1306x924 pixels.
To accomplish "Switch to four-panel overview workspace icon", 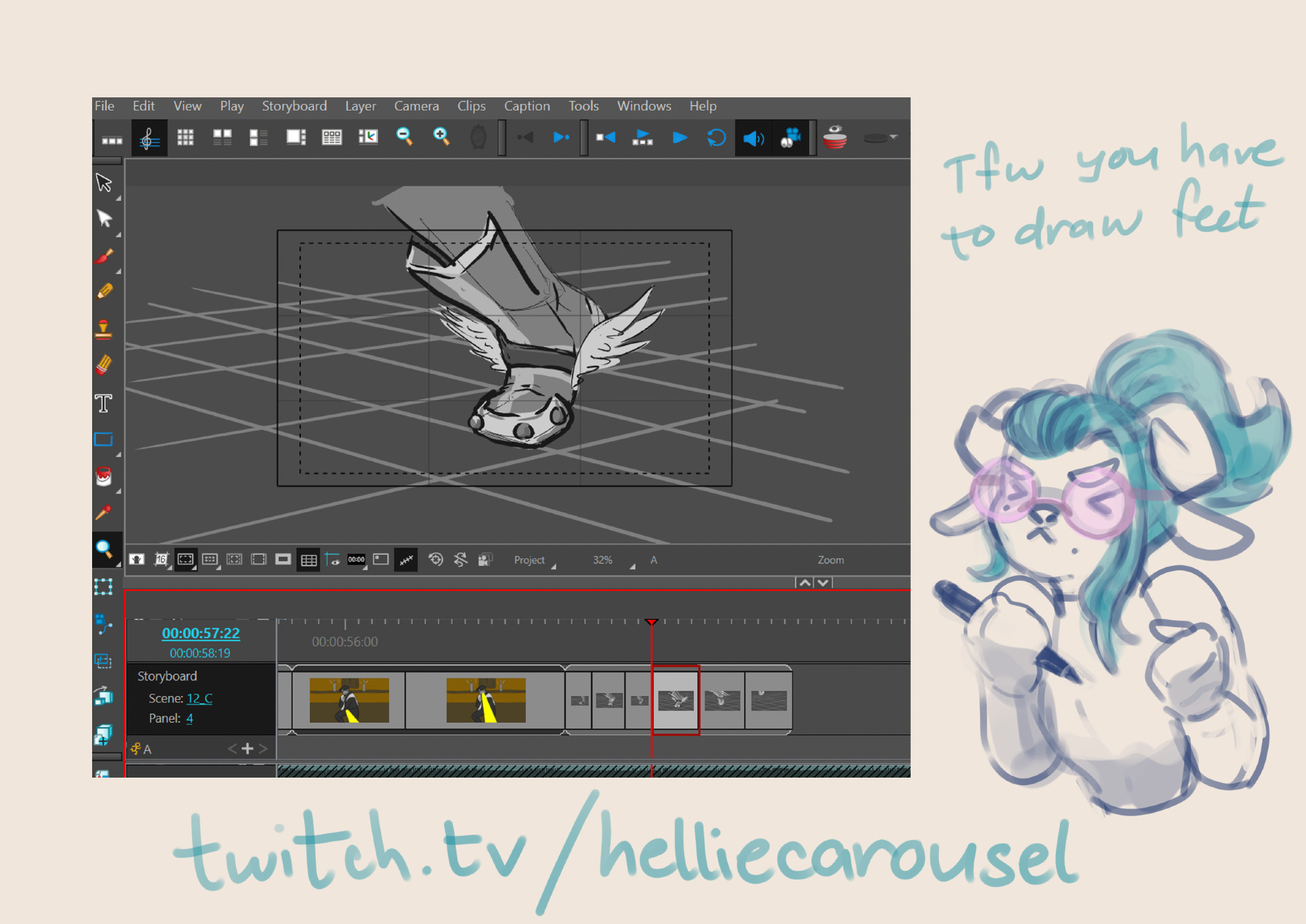I will coord(222,137).
